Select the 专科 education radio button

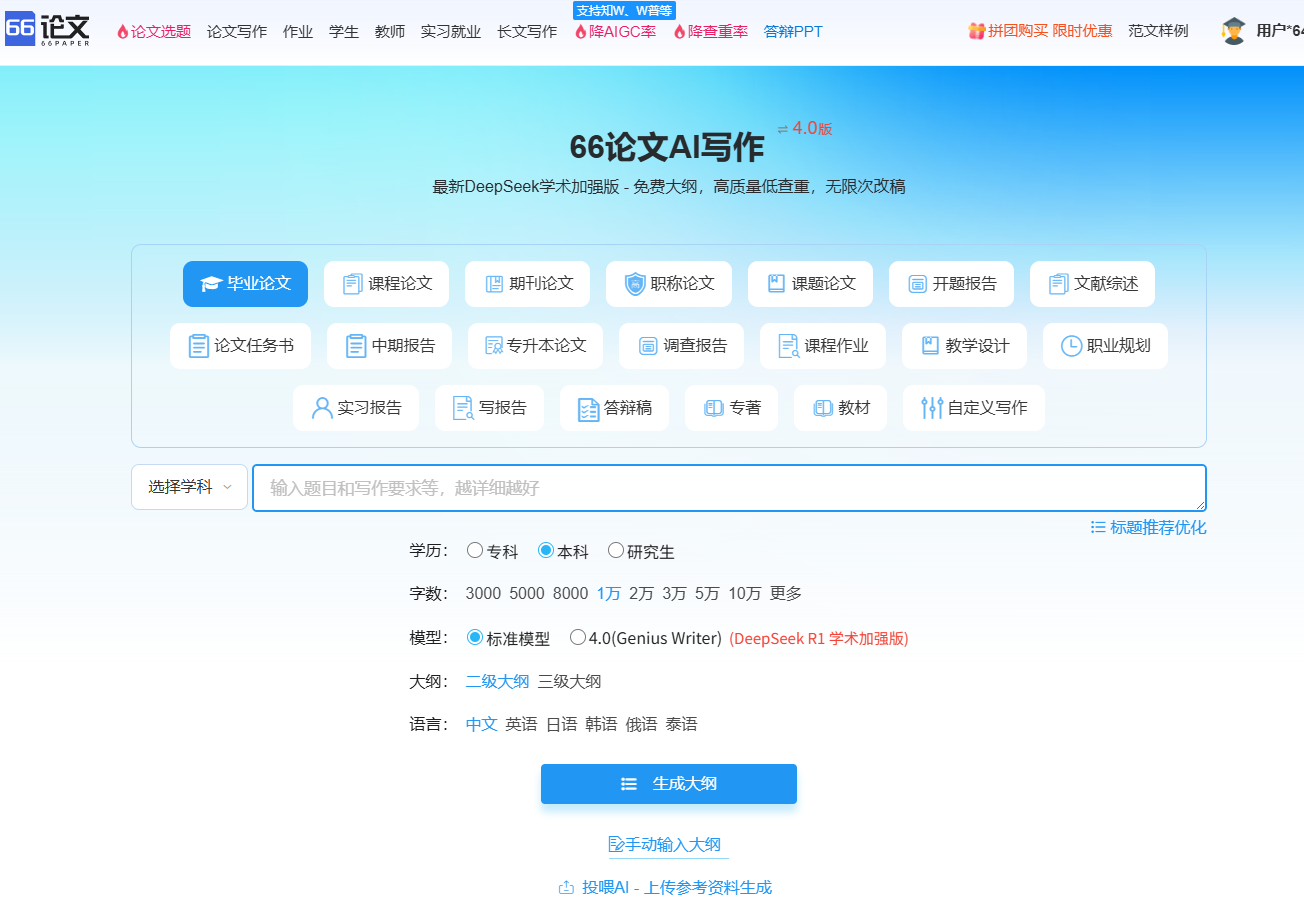[x=475, y=550]
